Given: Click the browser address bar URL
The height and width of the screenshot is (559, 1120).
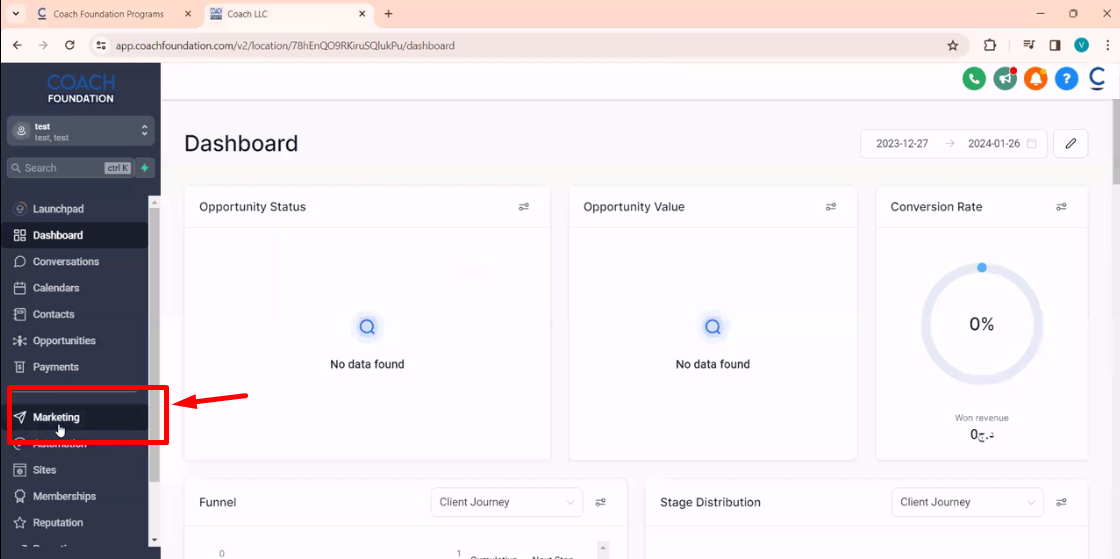Looking at the screenshot, I should coord(285,45).
